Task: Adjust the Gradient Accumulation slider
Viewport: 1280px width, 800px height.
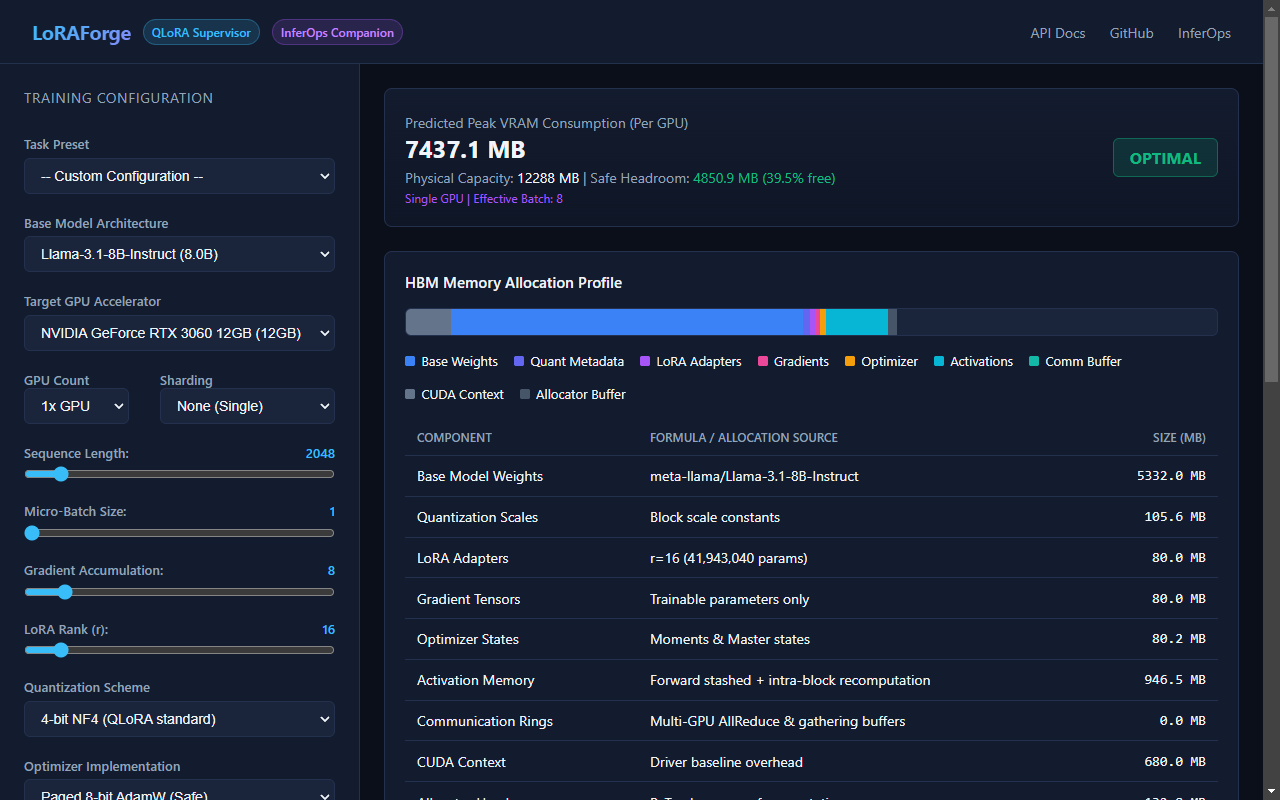Action: click(x=179, y=592)
